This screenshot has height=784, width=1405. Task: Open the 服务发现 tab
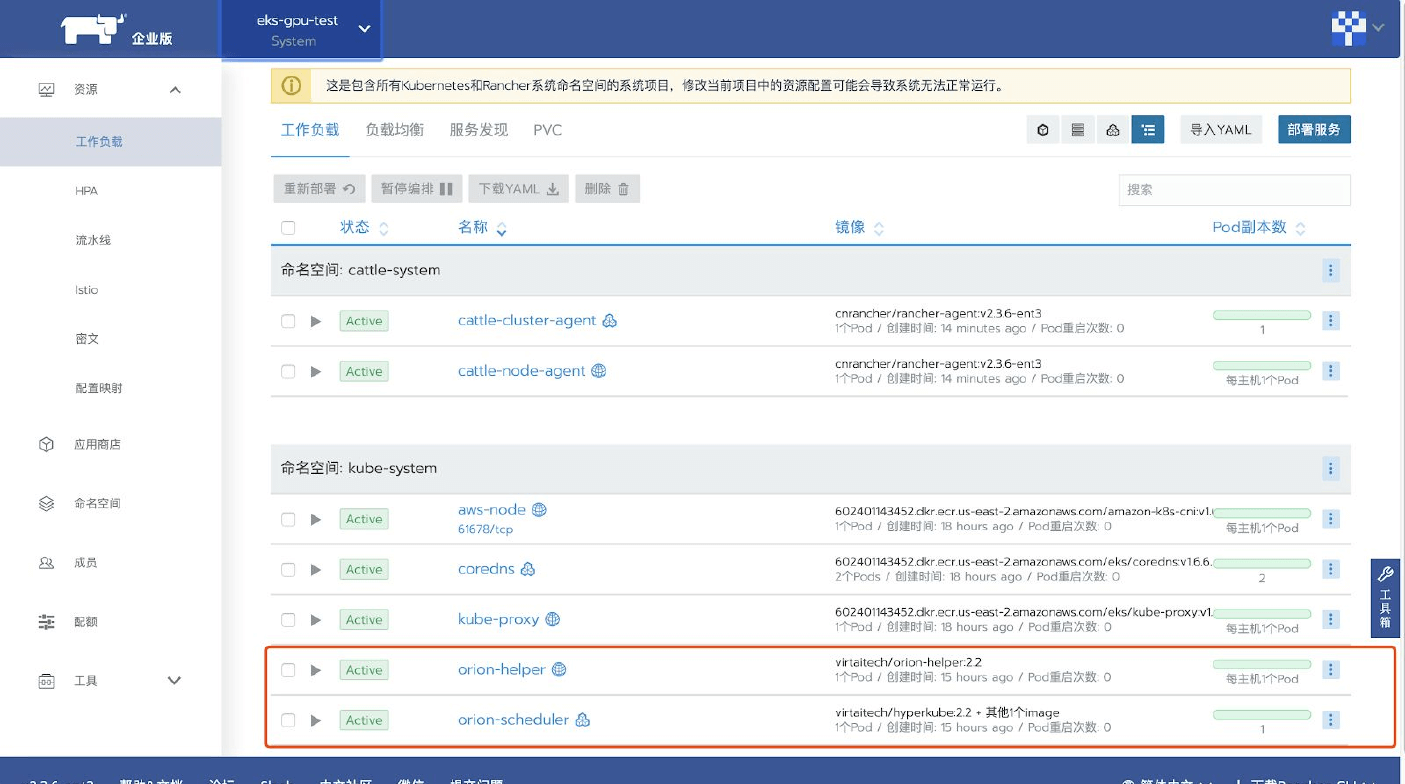[479, 130]
